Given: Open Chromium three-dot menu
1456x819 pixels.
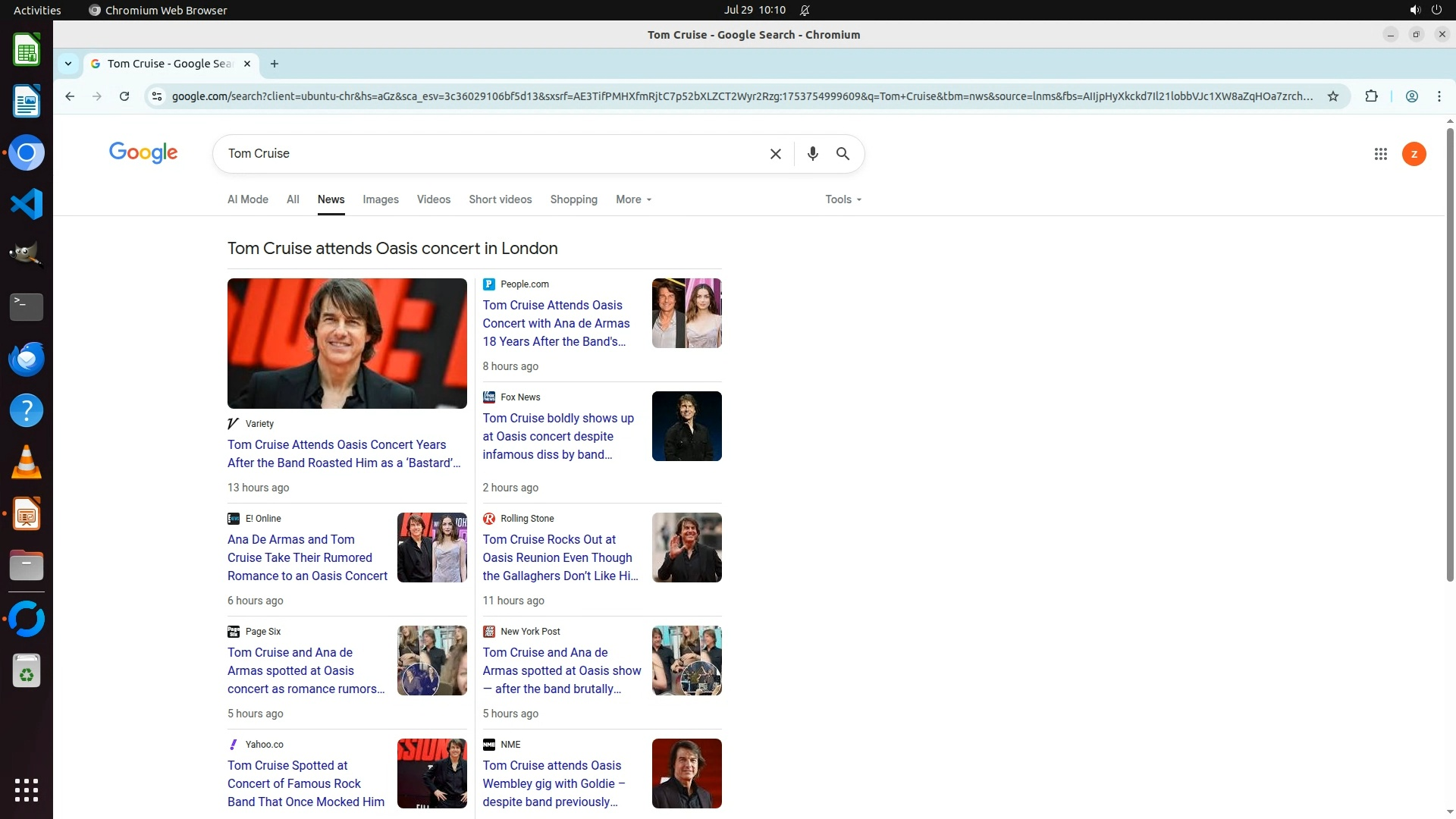Looking at the screenshot, I should tap(1439, 96).
